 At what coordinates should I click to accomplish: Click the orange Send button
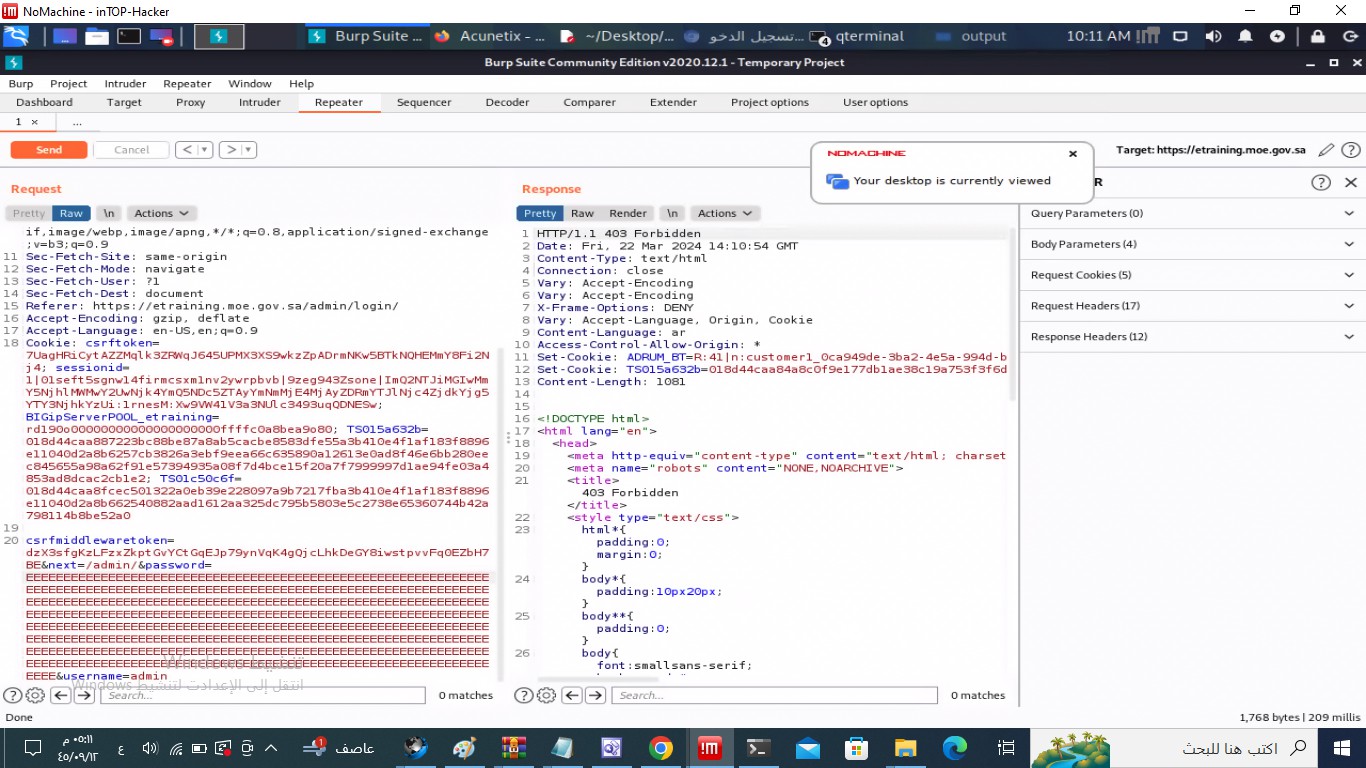pyautogui.click(x=49, y=150)
